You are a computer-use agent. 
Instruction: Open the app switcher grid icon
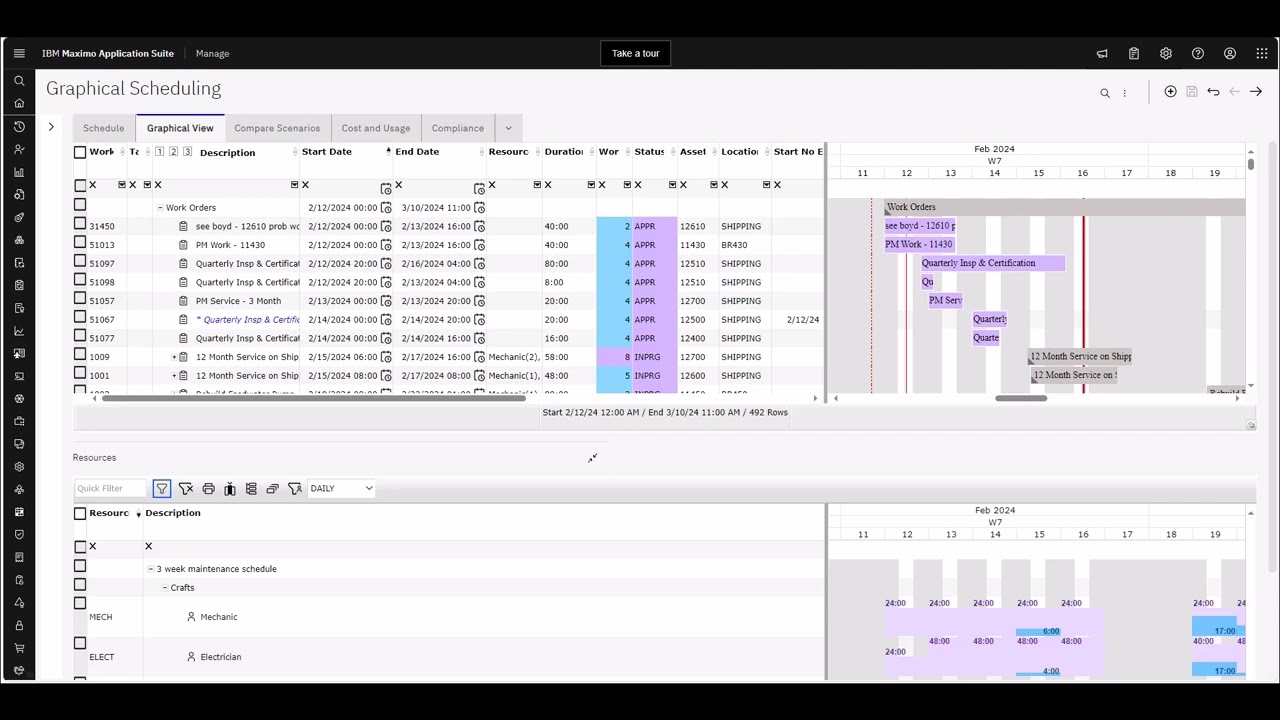click(1262, 53)
